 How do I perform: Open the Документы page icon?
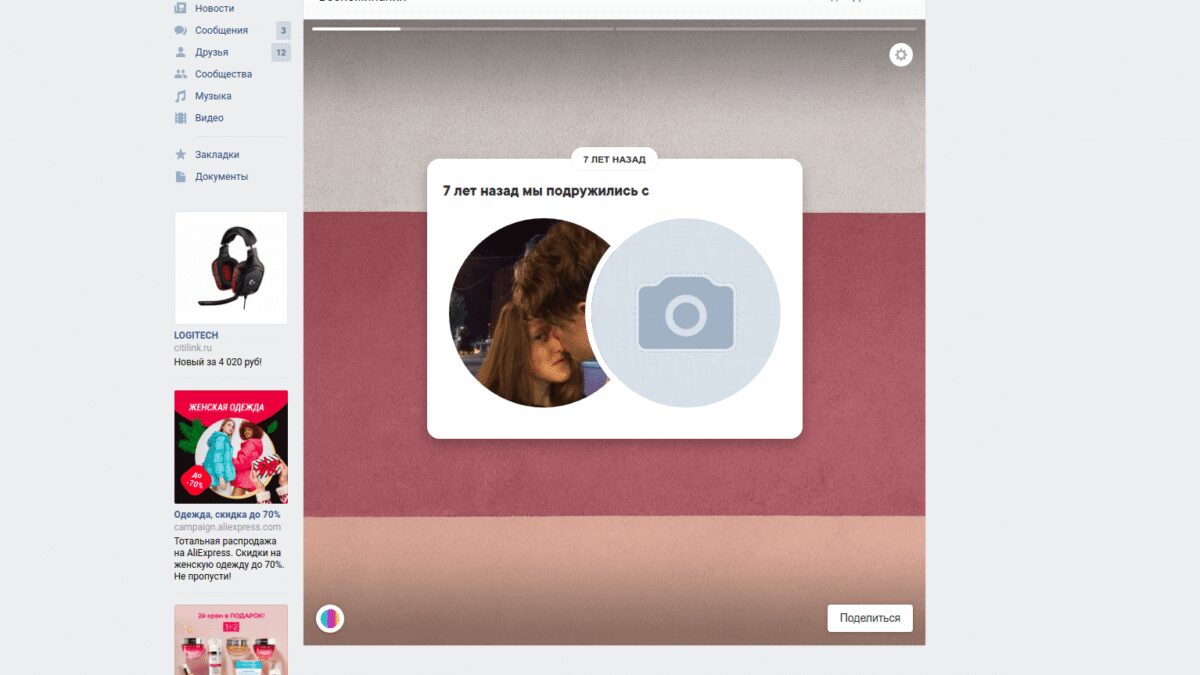[181, 177]
